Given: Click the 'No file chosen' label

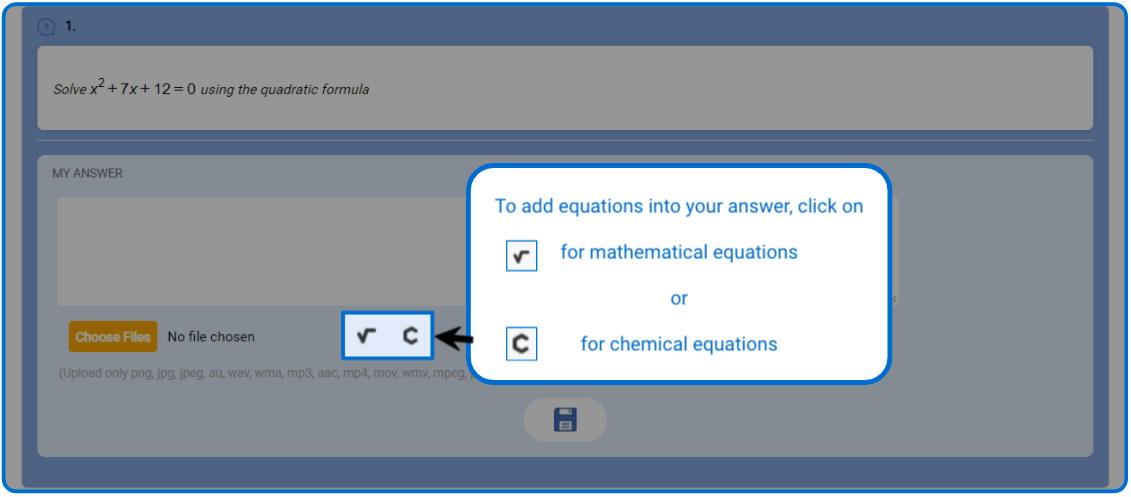Looking at the screenshot, I should (211, 337).
